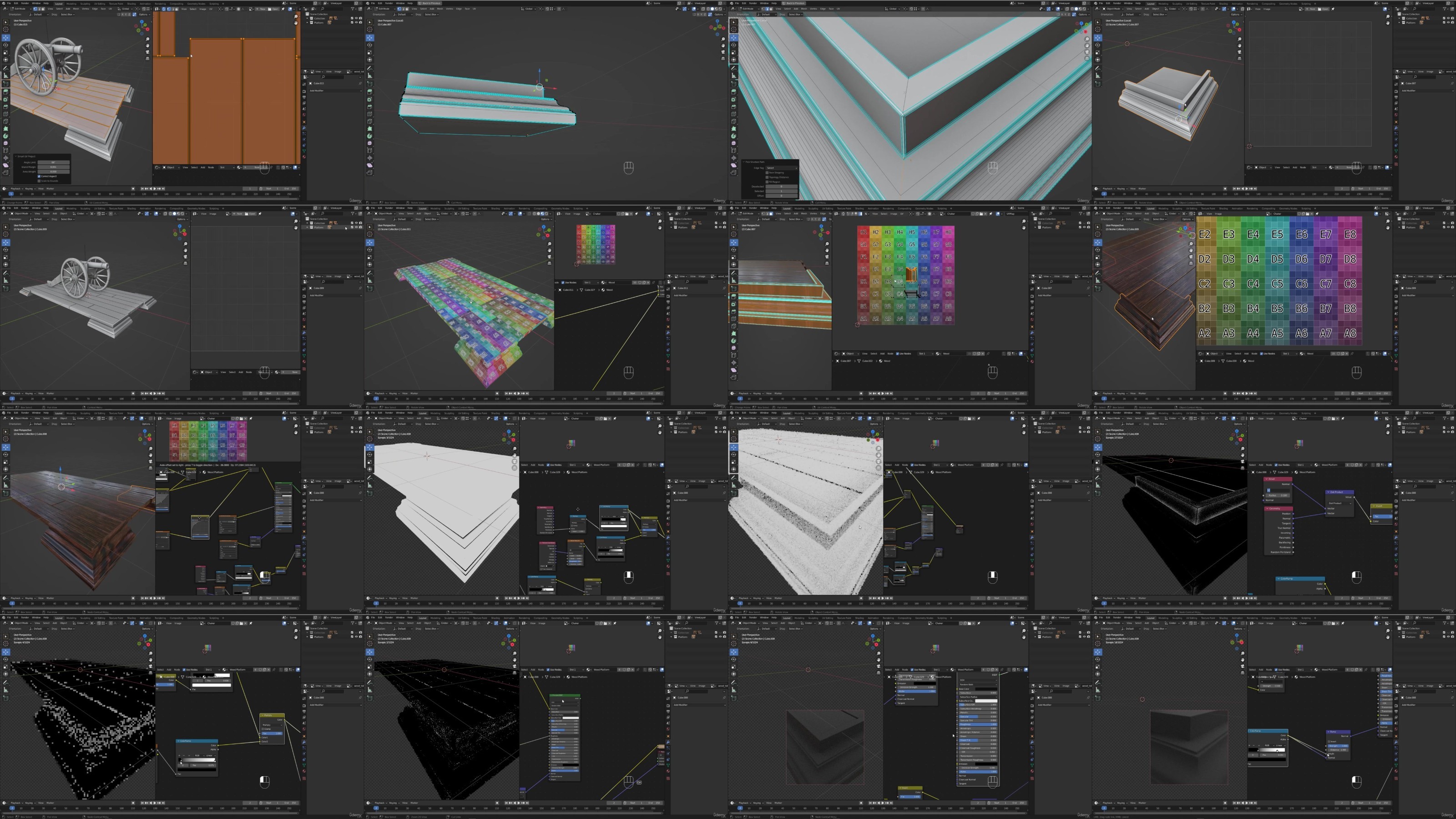Click Back to Previous above the beveled corner close-up
This screenshot has width=1456, height=819.
794,3
